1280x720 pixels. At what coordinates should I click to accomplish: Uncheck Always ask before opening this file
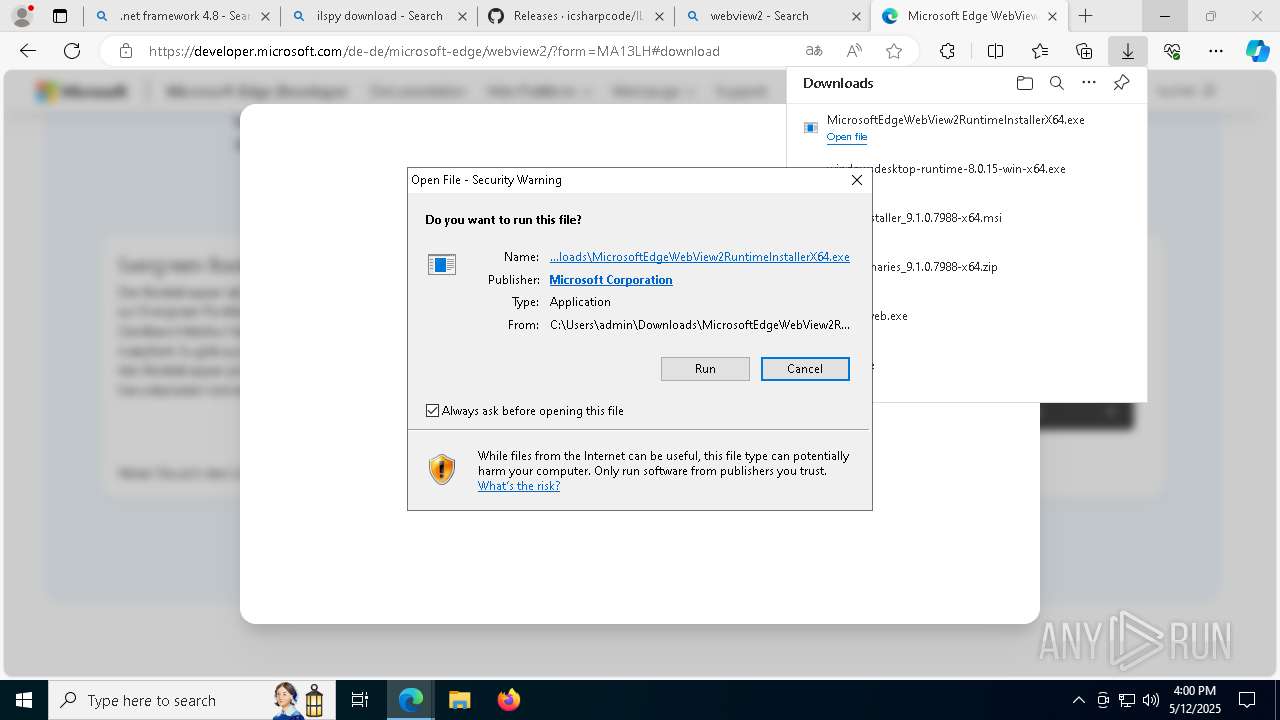click(432, 411)
